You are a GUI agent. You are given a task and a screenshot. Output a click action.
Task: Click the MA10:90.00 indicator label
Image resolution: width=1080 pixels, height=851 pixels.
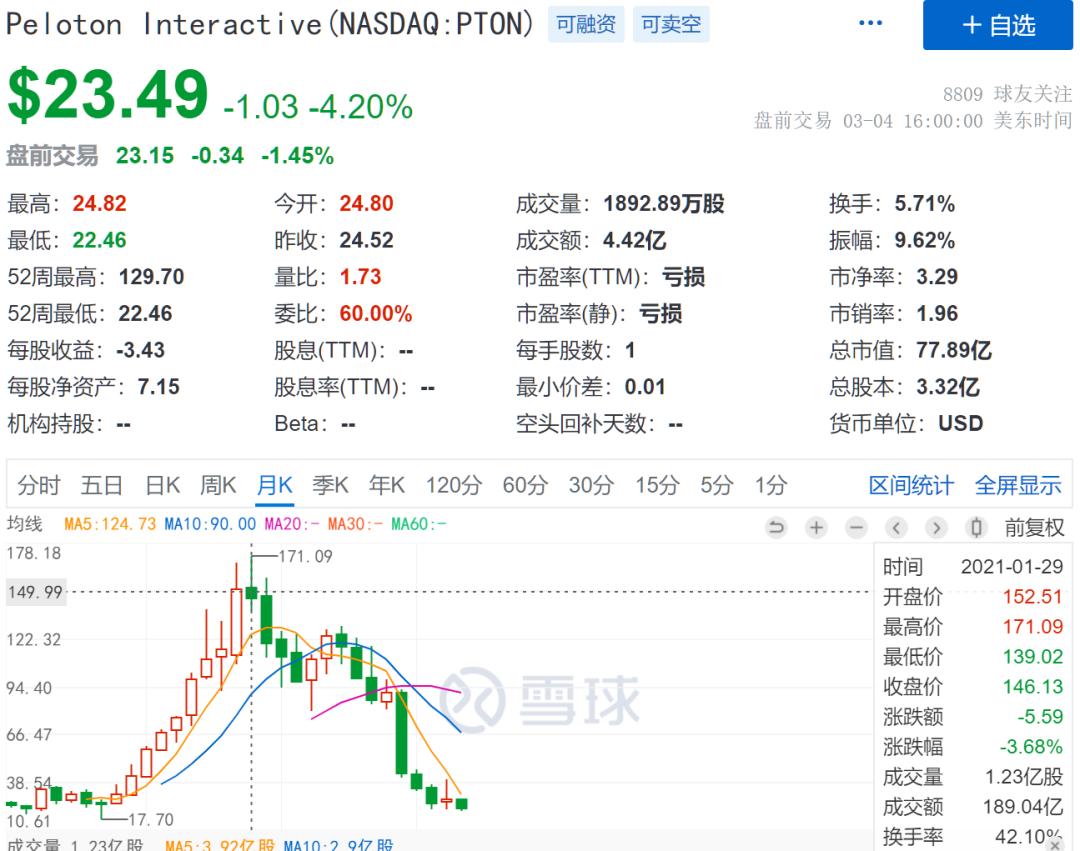click(210, 524)
